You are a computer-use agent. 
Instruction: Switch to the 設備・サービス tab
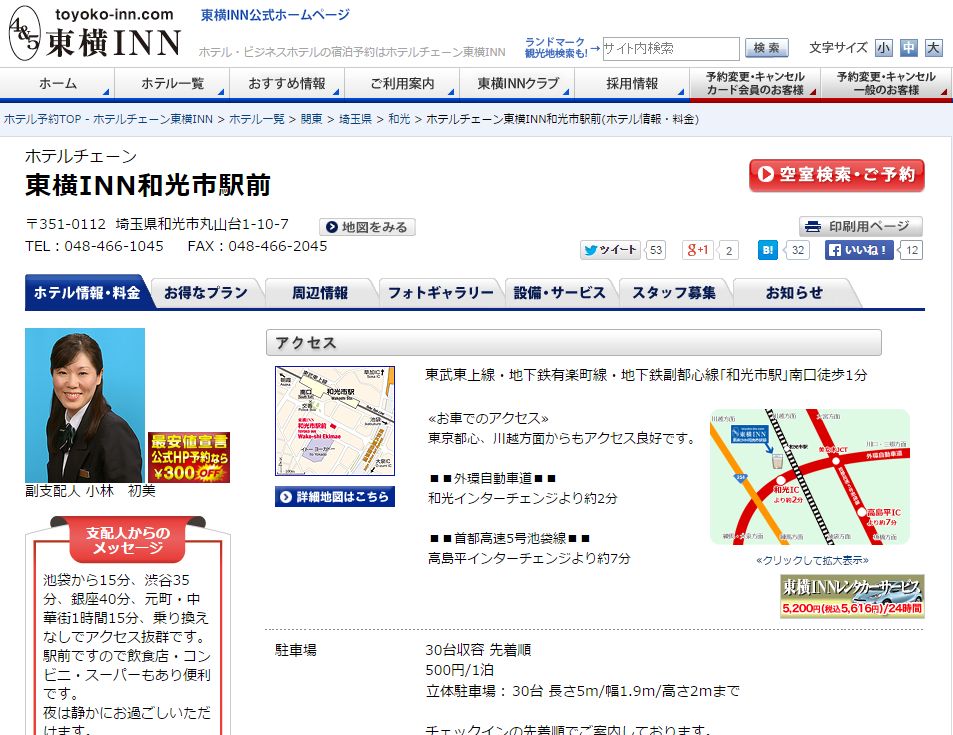560,293
